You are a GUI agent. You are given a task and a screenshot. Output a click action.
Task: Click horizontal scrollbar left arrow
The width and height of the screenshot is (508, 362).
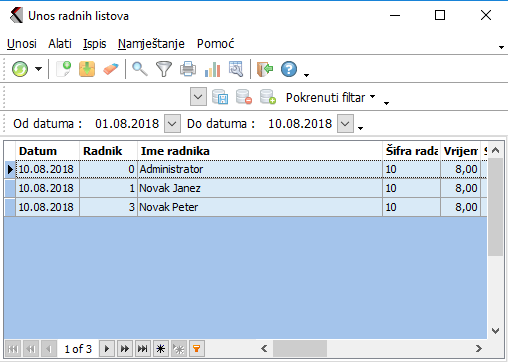click(x=264, y=349)
